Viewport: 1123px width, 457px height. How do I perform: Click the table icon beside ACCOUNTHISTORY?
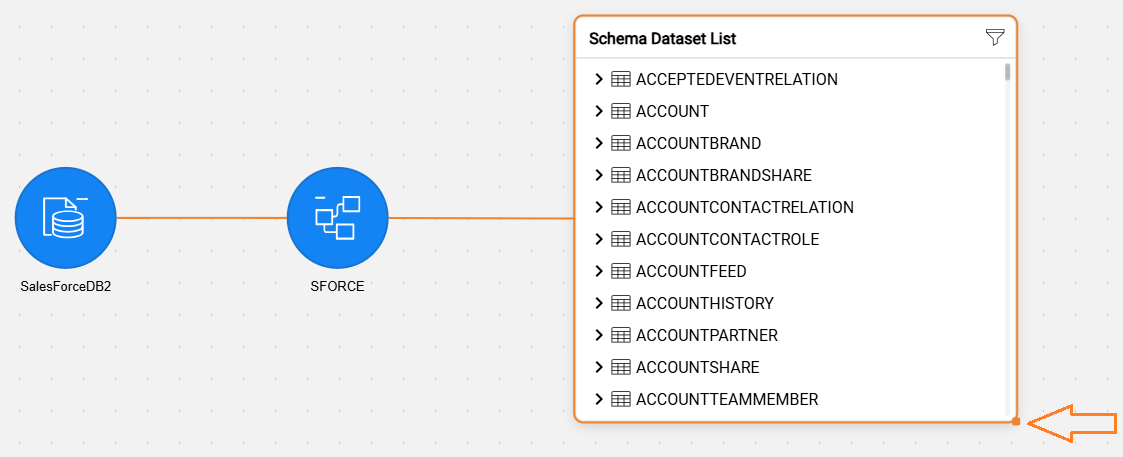(620, 303)
